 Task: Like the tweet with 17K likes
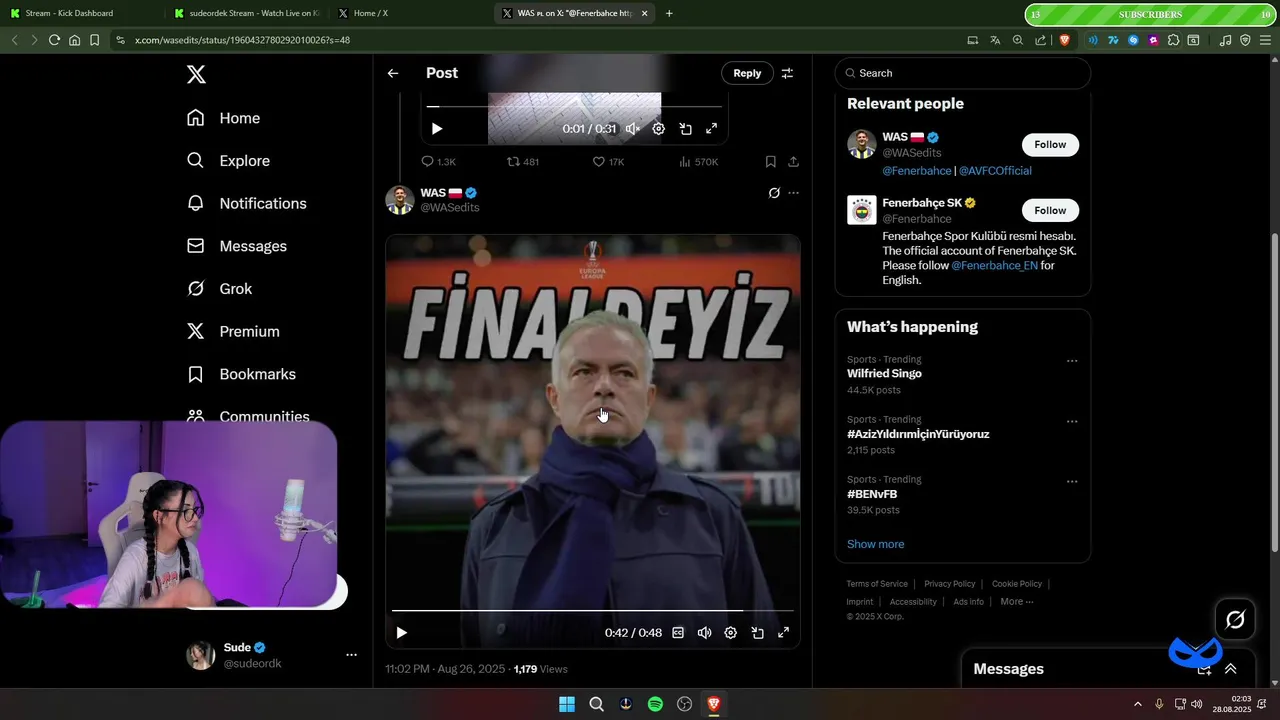(x=608, y=162)
